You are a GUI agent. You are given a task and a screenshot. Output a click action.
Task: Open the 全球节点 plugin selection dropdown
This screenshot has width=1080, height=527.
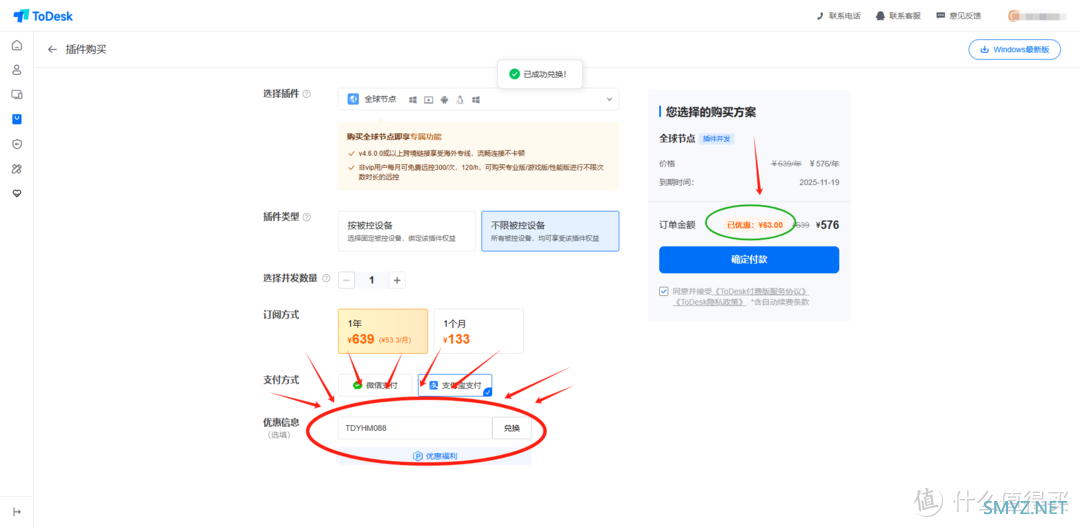(x=479, y=99)
